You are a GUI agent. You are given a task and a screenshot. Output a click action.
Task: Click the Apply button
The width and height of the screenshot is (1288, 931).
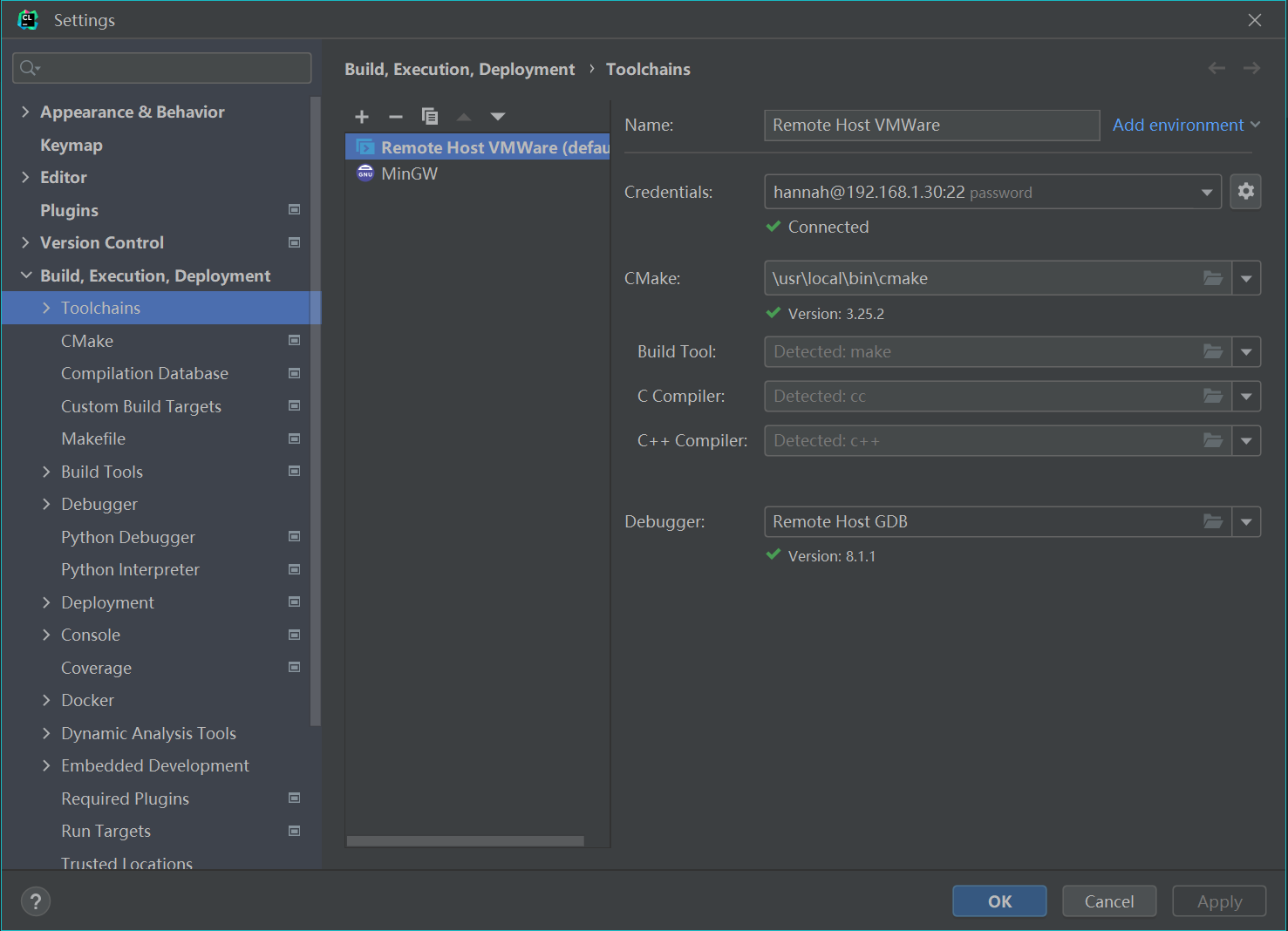(x=1219, y=901)
